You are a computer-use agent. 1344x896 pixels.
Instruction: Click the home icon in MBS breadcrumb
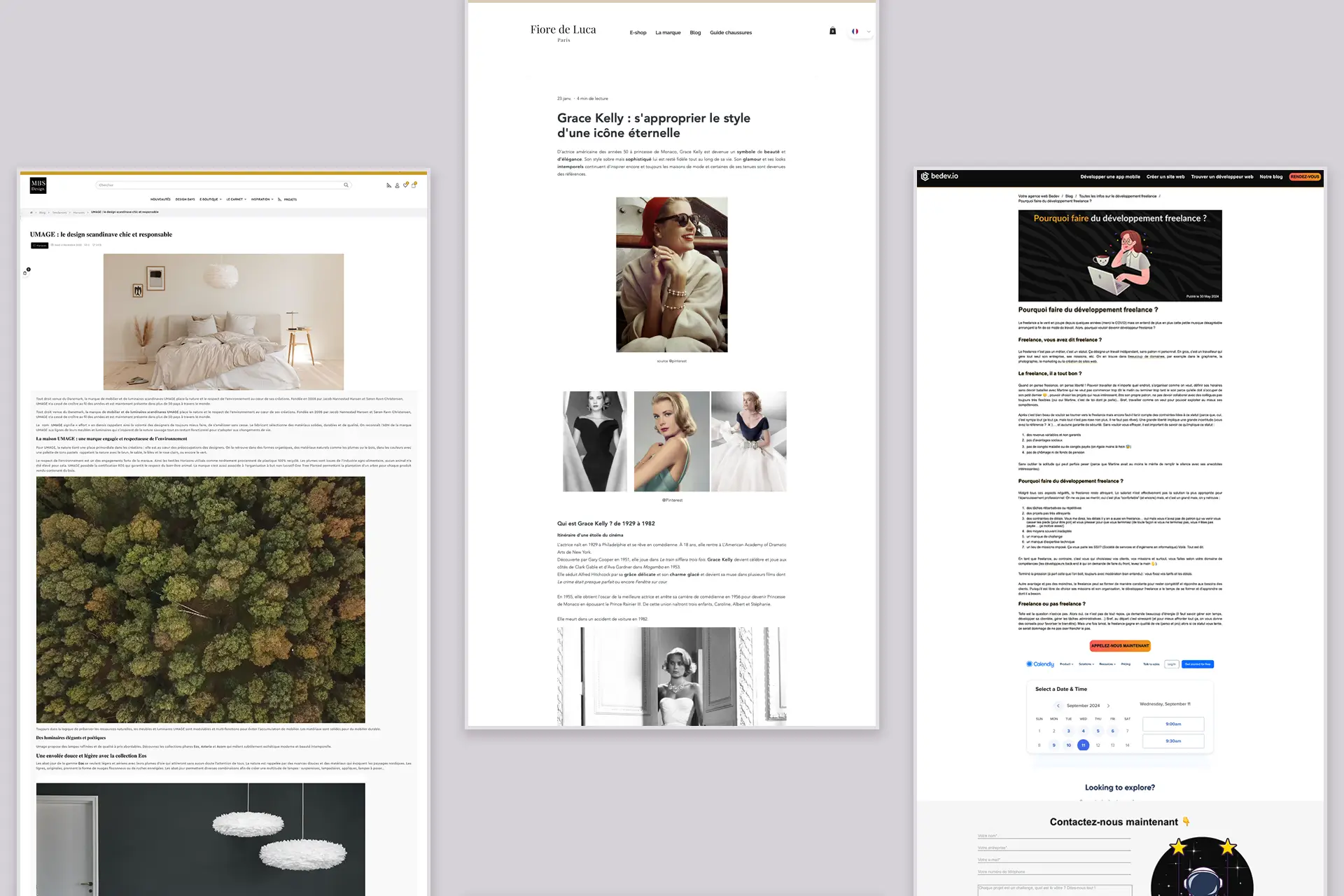31,212
